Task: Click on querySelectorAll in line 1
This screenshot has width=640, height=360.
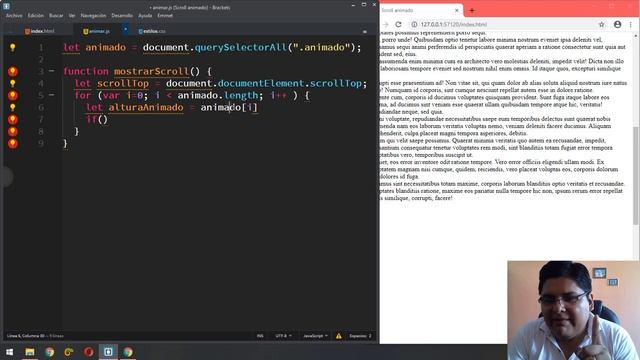Action: point(240,47)
